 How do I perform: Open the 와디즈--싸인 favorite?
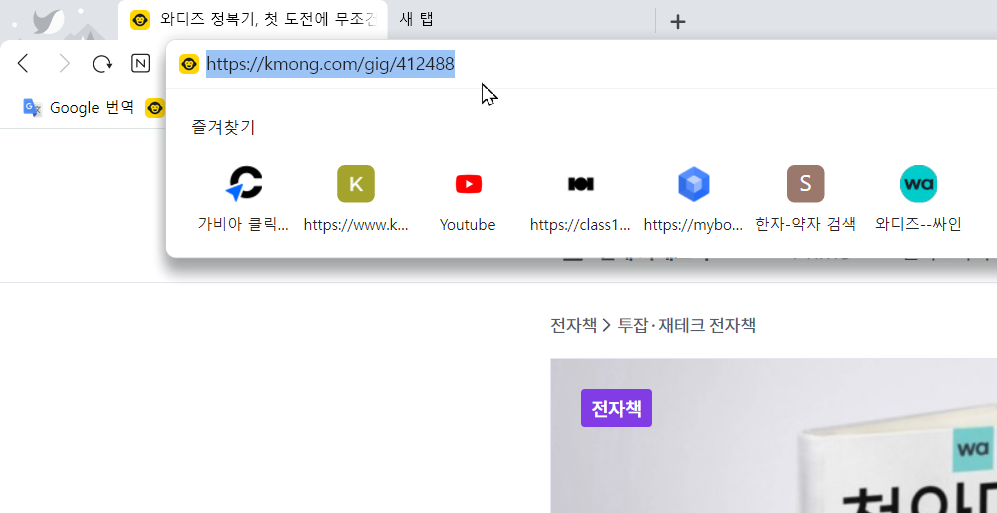(x=918, y=200)
